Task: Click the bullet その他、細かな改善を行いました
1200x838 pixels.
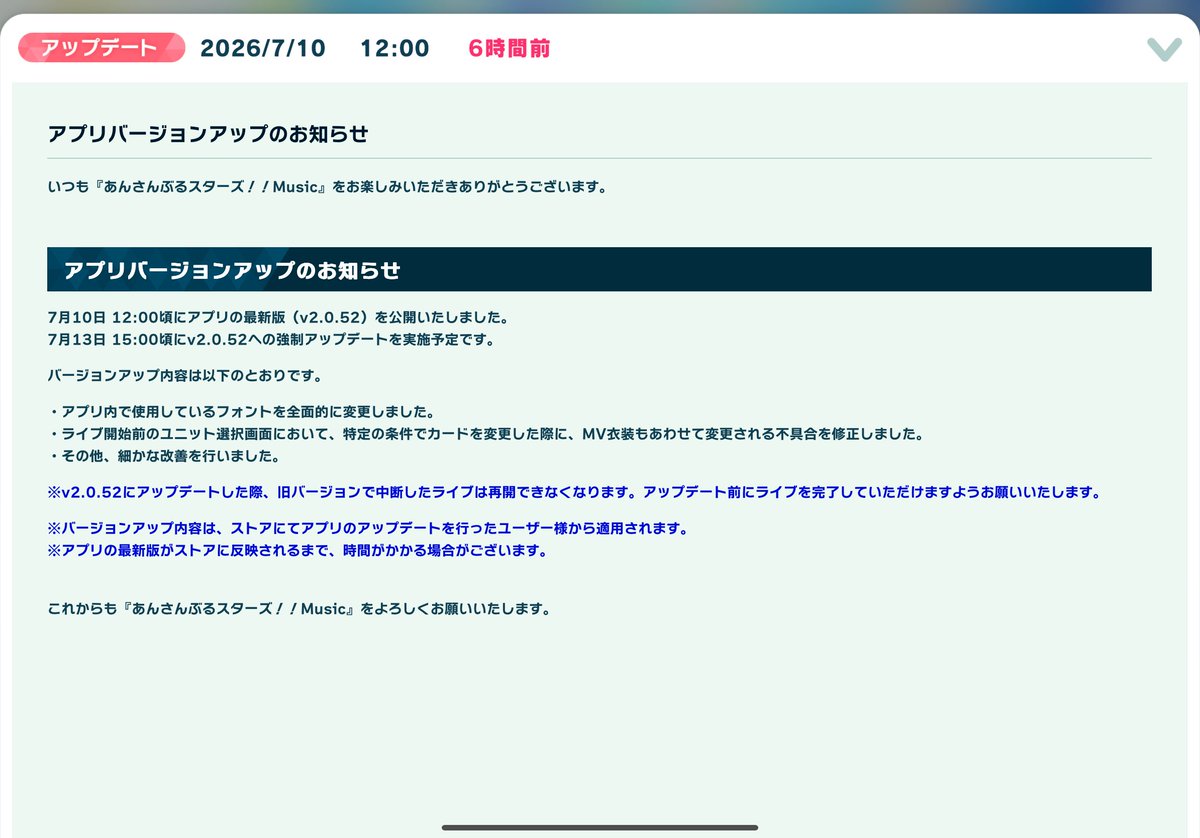Action: 166,456
